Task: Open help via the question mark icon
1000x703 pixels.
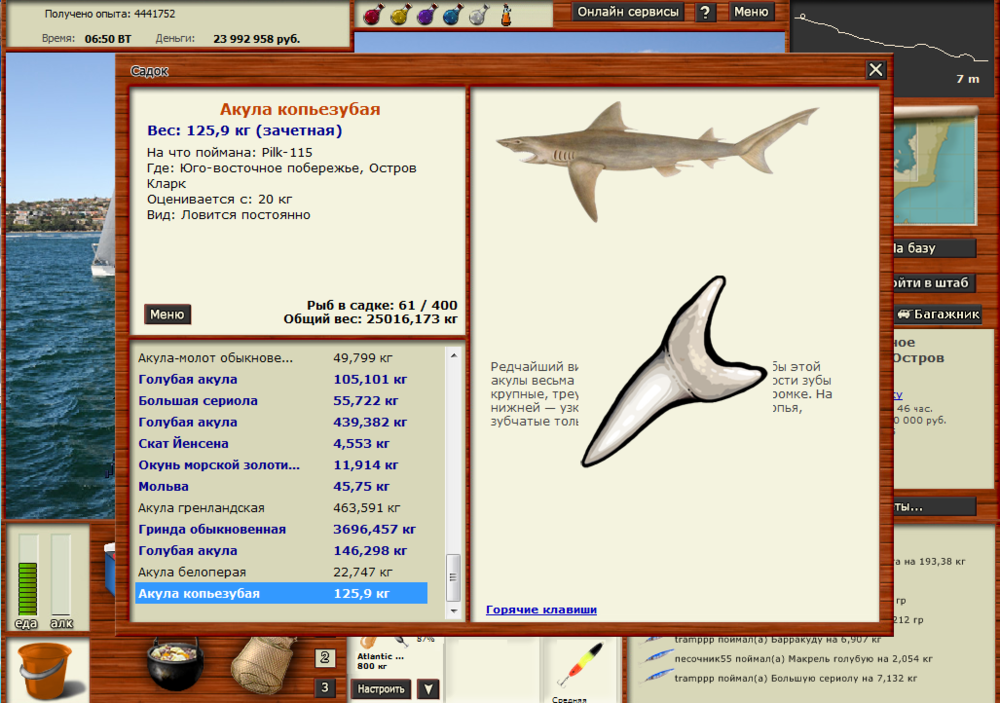Action: click(x=707, y=12)
